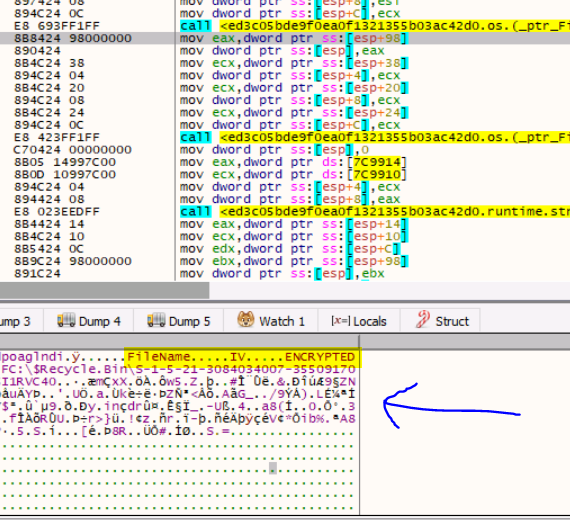Viewport: 570px width, 526px height.
Task: Click address 7C9910 in mov ecx instruction
Action: pyautogui.click(x=377, y=174)
